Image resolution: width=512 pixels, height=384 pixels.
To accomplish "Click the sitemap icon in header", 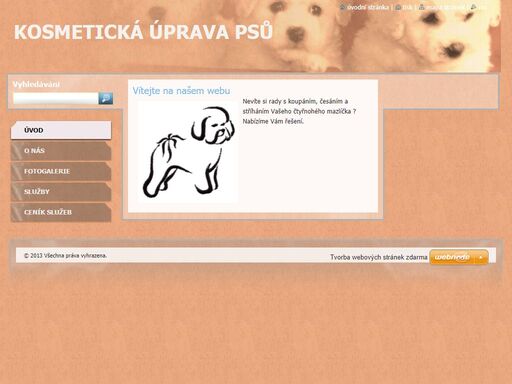I will 422,7.
